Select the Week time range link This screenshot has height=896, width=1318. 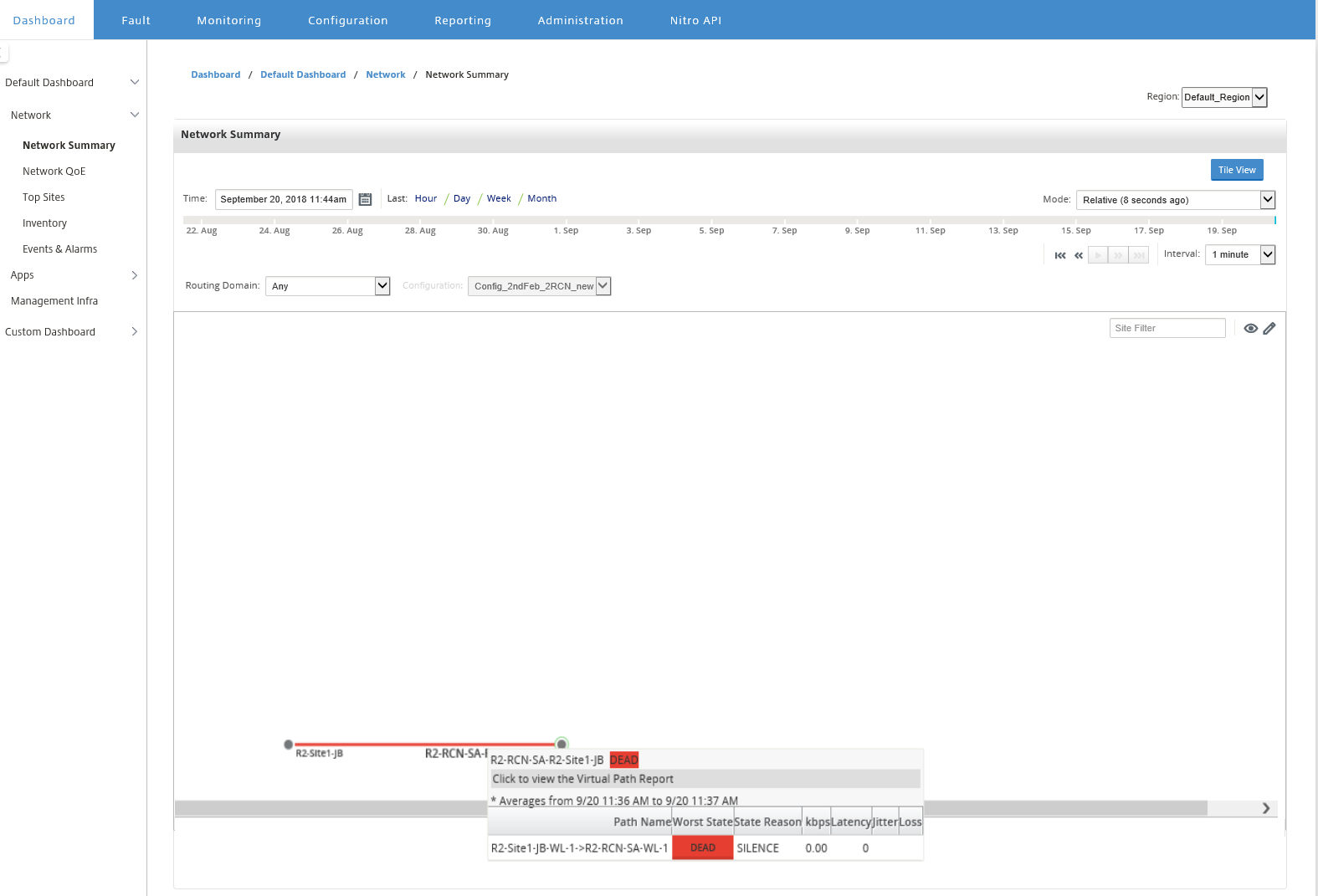click(499, 198)
